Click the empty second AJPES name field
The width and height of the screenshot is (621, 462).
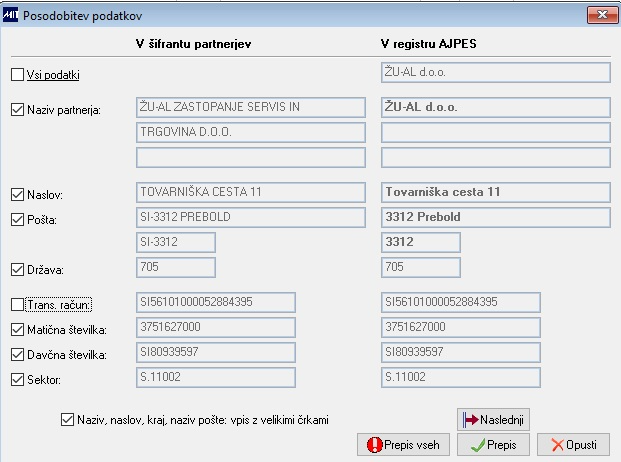496,132
